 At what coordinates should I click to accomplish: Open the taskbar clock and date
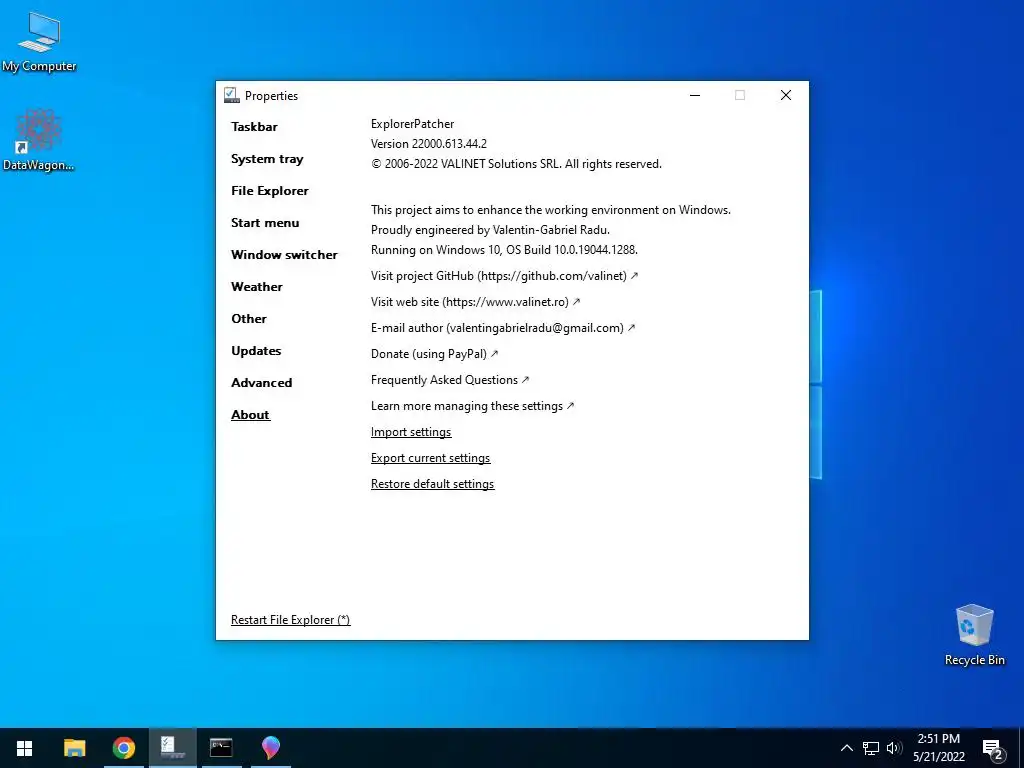tap(939, 748)
